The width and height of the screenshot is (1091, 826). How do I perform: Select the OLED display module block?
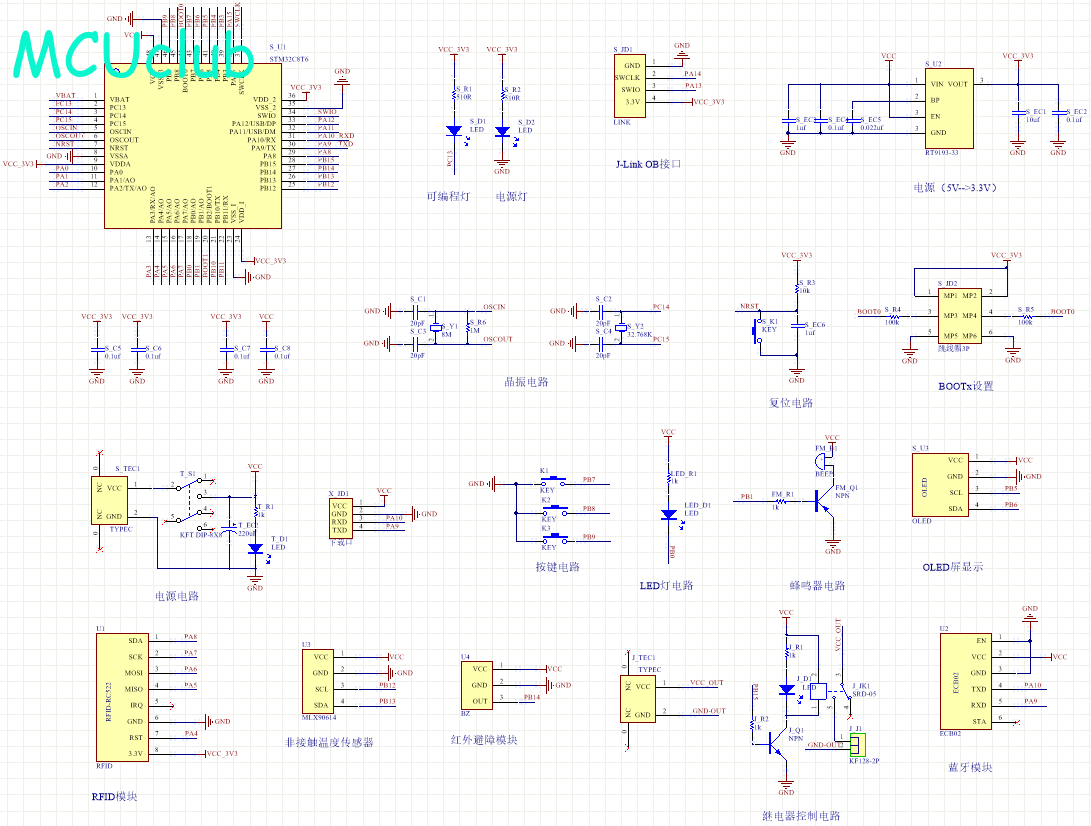tap(940, 484)
